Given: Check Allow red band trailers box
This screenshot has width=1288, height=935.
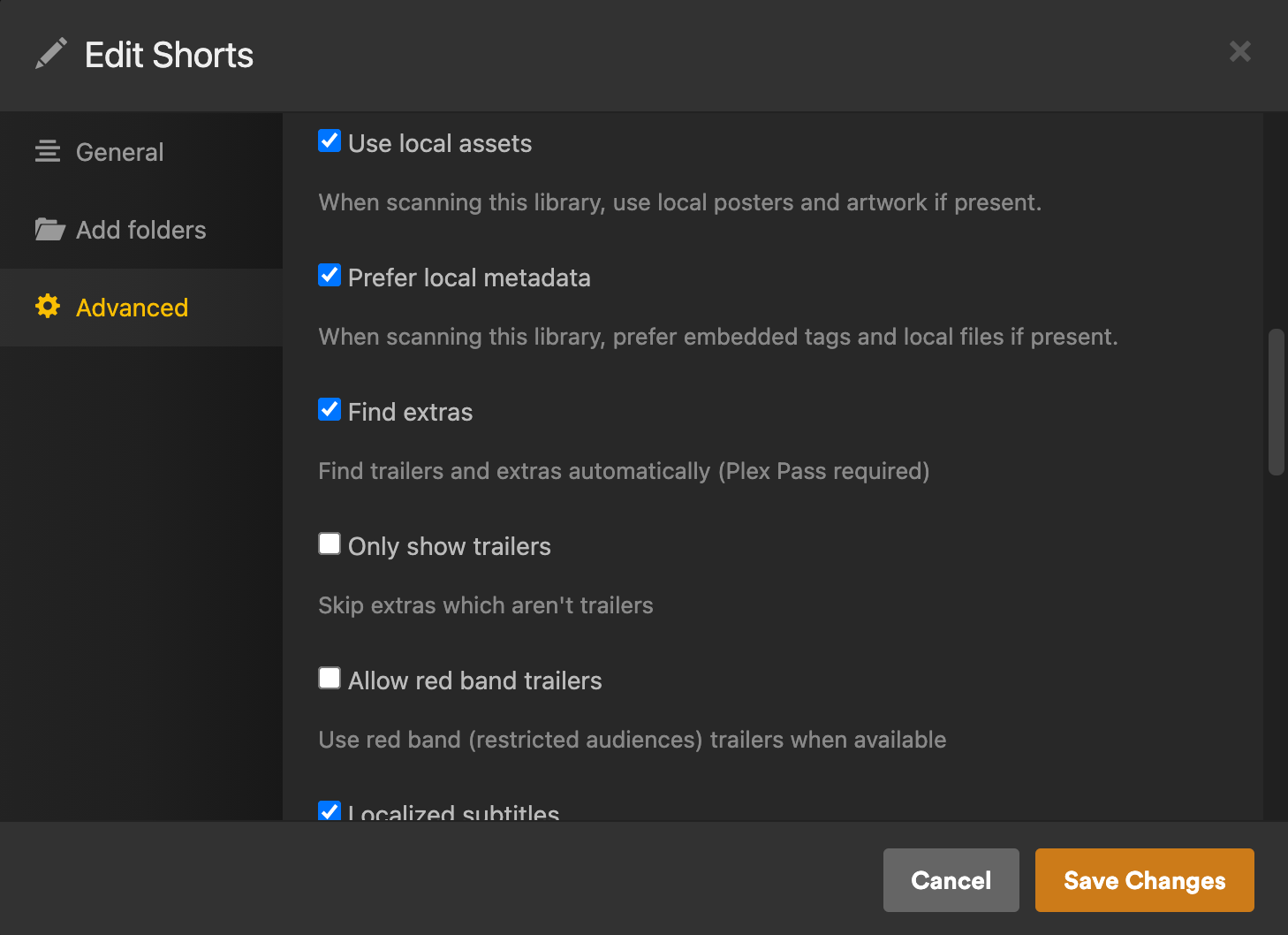Looking at the screenshot, I should pos(330,679).
